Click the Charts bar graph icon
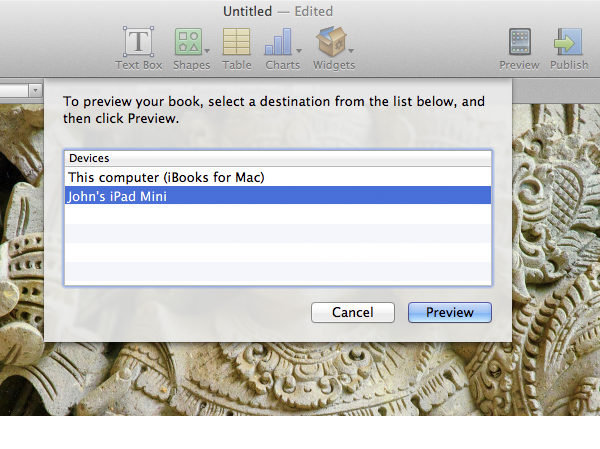 pos(278,41)
